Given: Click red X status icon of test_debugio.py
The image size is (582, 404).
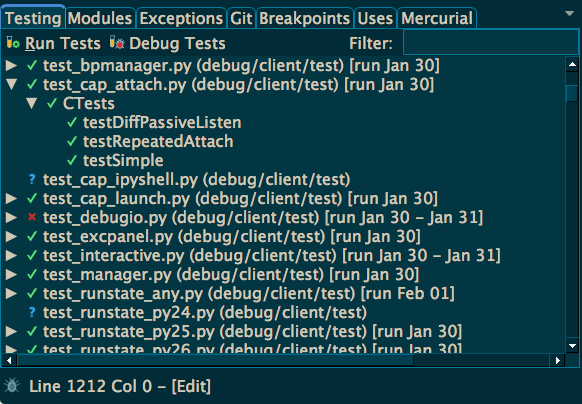Looking at the screenshot, I should point(32,217).
